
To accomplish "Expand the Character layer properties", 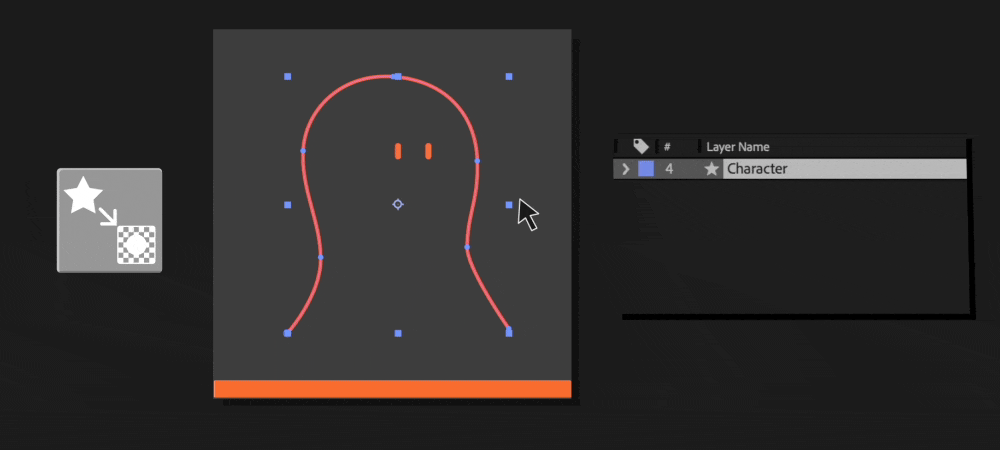I will pyautogui.click(x=626, y=169).
